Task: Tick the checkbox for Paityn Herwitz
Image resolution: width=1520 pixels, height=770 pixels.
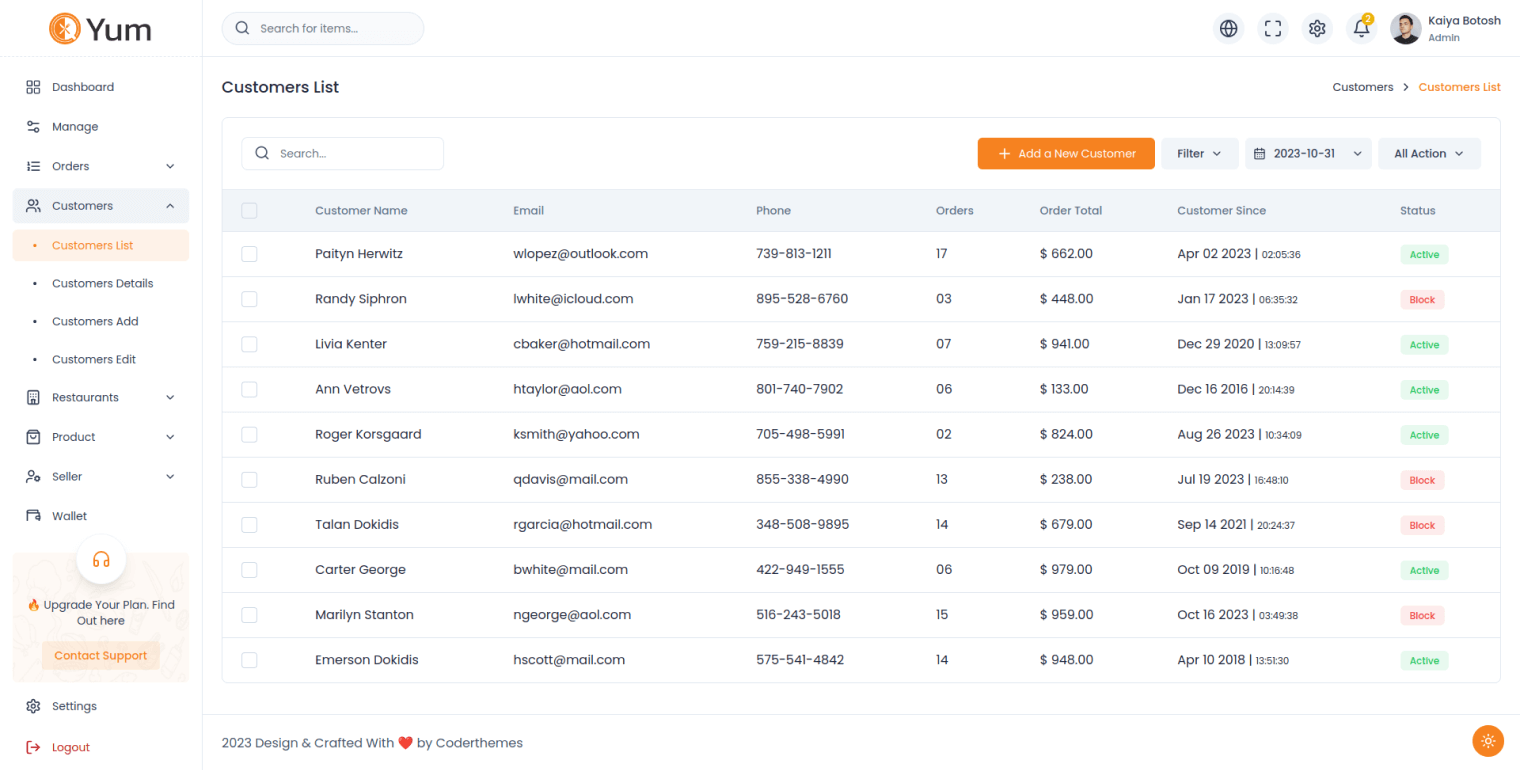Action: coord(250,254)
